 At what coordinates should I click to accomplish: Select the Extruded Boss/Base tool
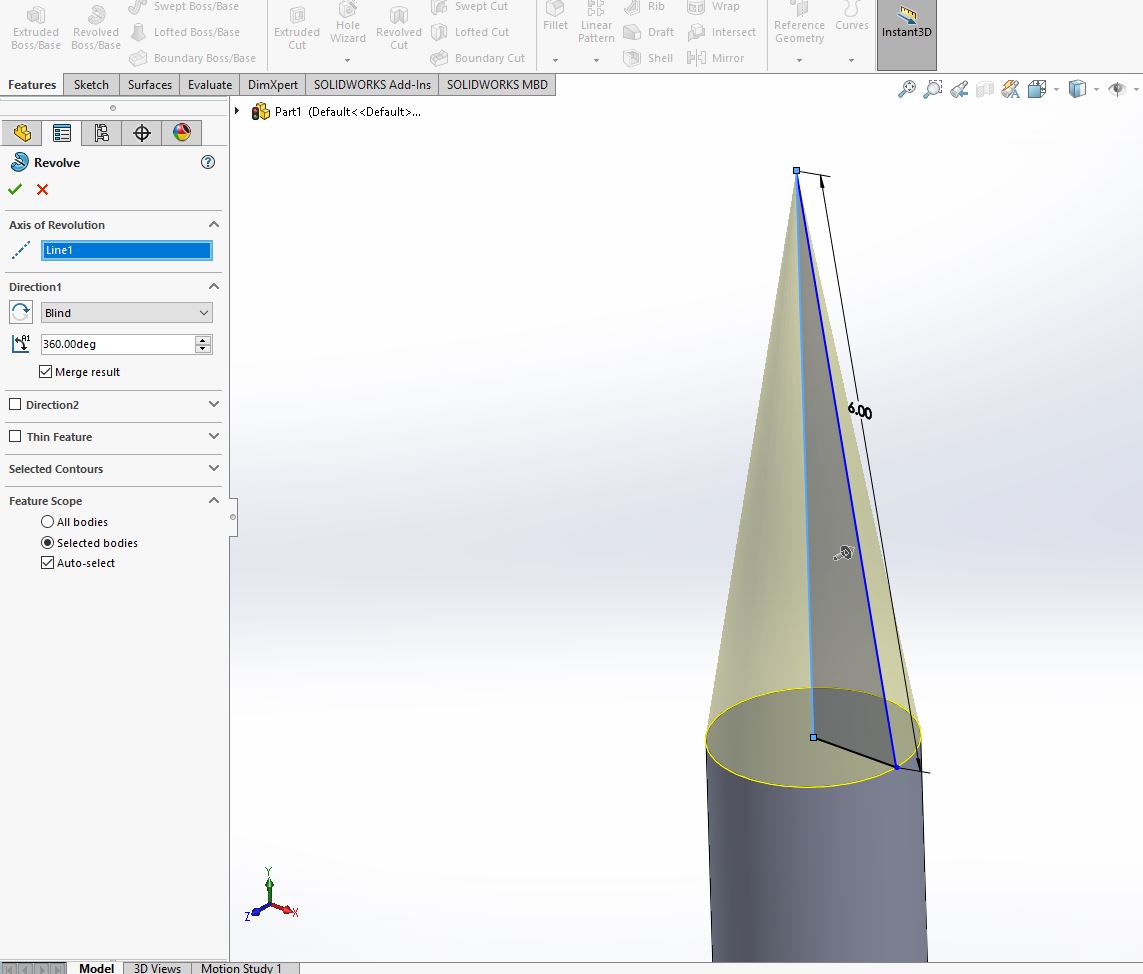tap(35, 27)
